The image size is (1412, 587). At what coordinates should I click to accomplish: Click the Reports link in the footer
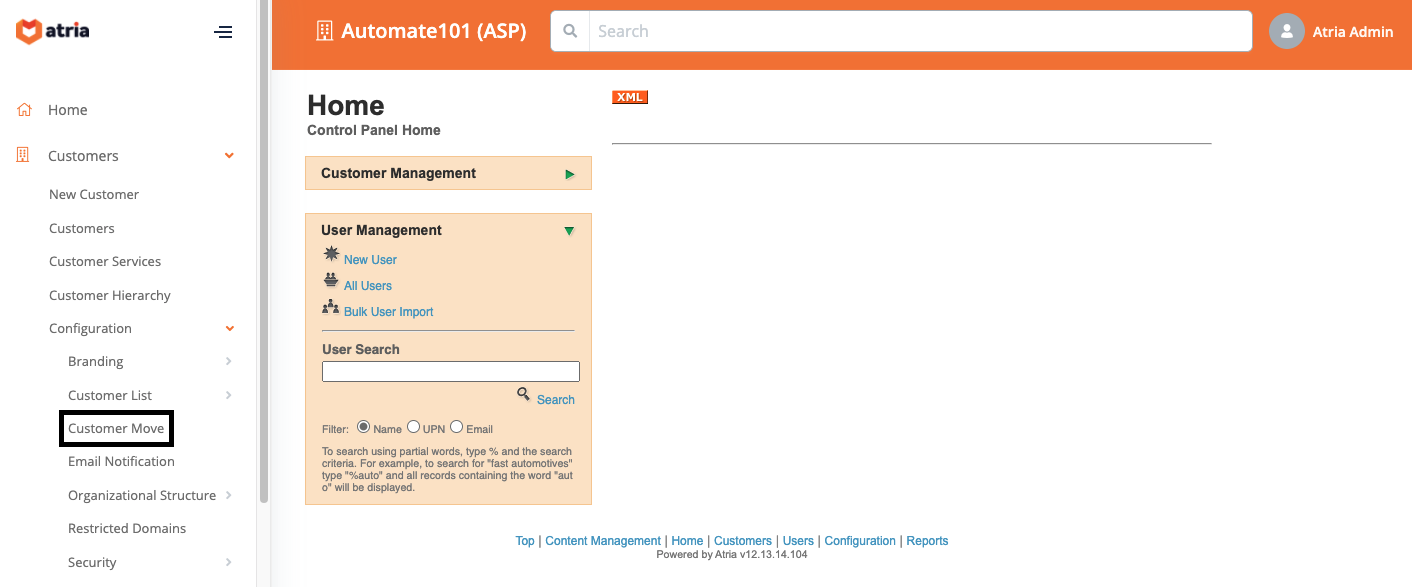click(x=927, y=541)
